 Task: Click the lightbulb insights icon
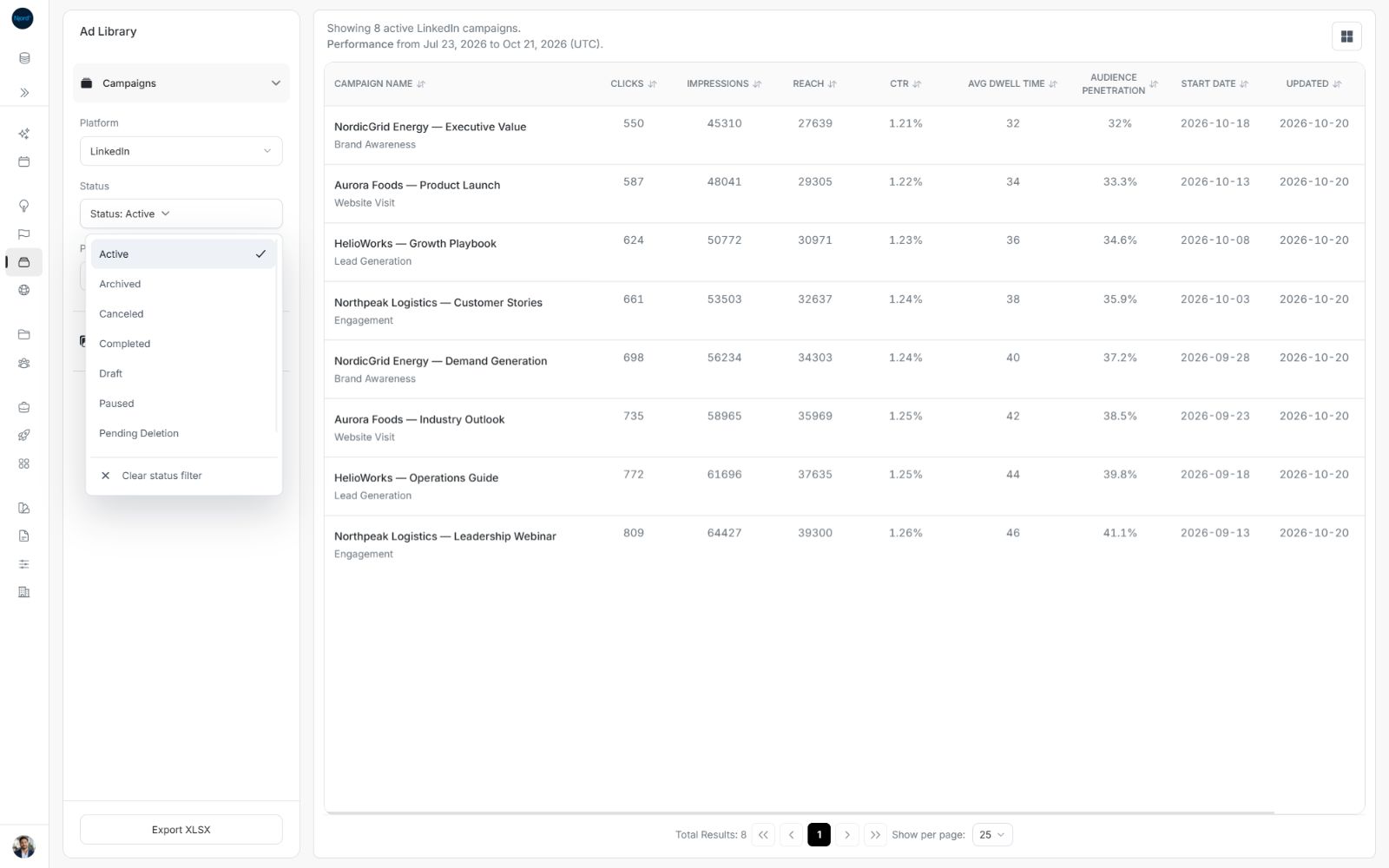pos(24,206)
